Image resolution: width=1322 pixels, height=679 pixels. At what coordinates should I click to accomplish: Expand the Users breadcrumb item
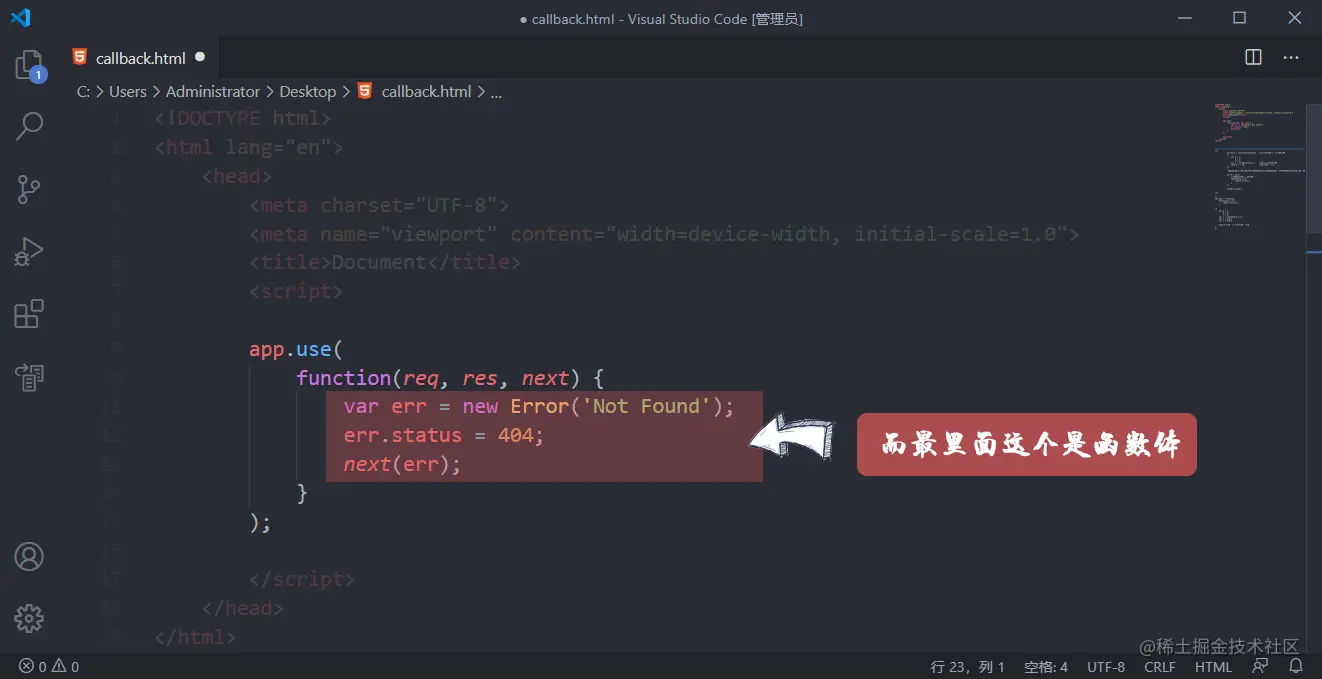[128, 91]
